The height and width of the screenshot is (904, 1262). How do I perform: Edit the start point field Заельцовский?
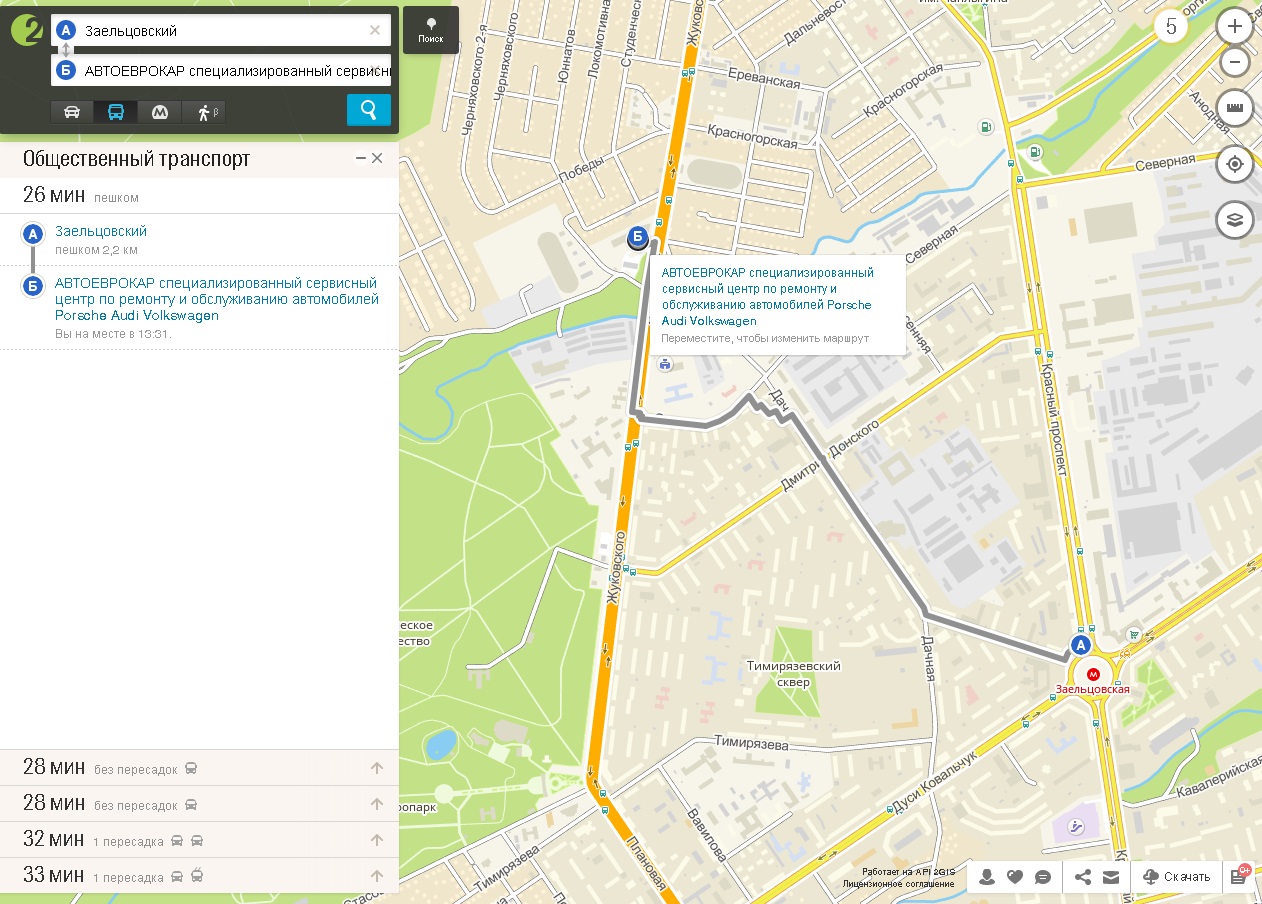220,30
